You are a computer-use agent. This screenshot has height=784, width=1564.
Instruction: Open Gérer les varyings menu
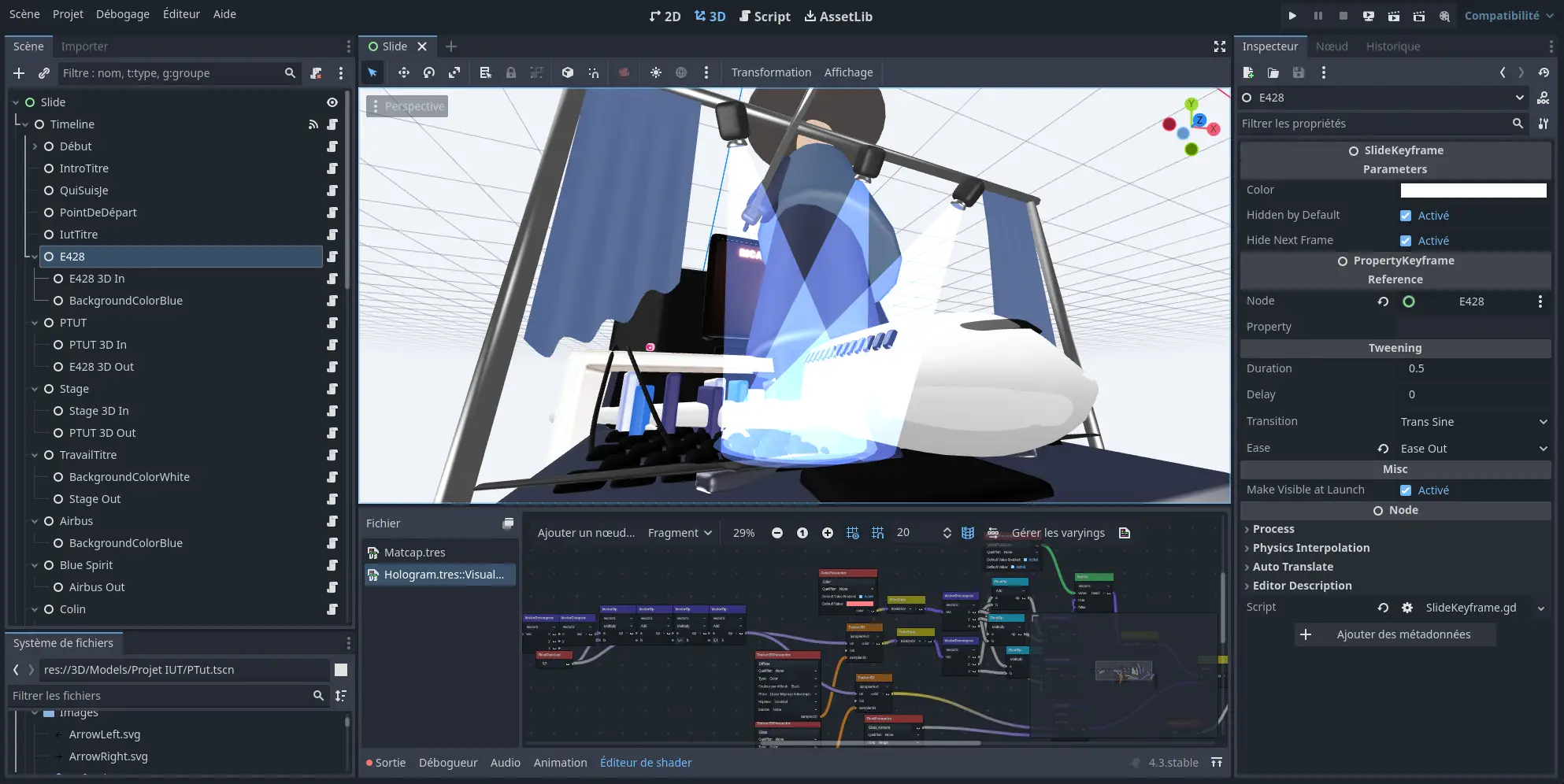[x=1048, y=533]
